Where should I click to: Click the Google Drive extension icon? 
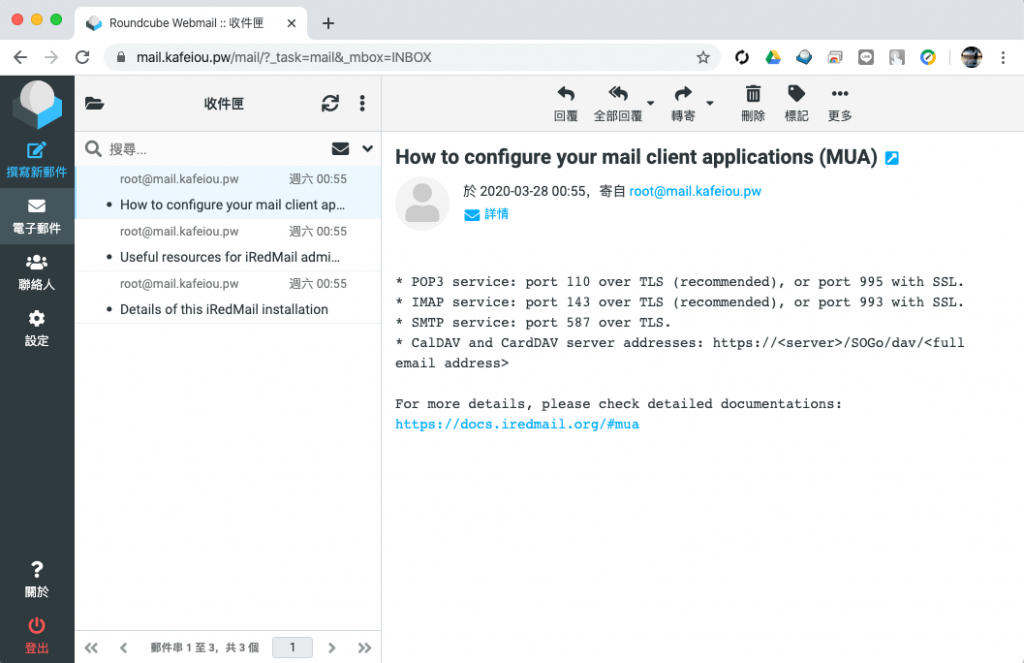[773, 57]
